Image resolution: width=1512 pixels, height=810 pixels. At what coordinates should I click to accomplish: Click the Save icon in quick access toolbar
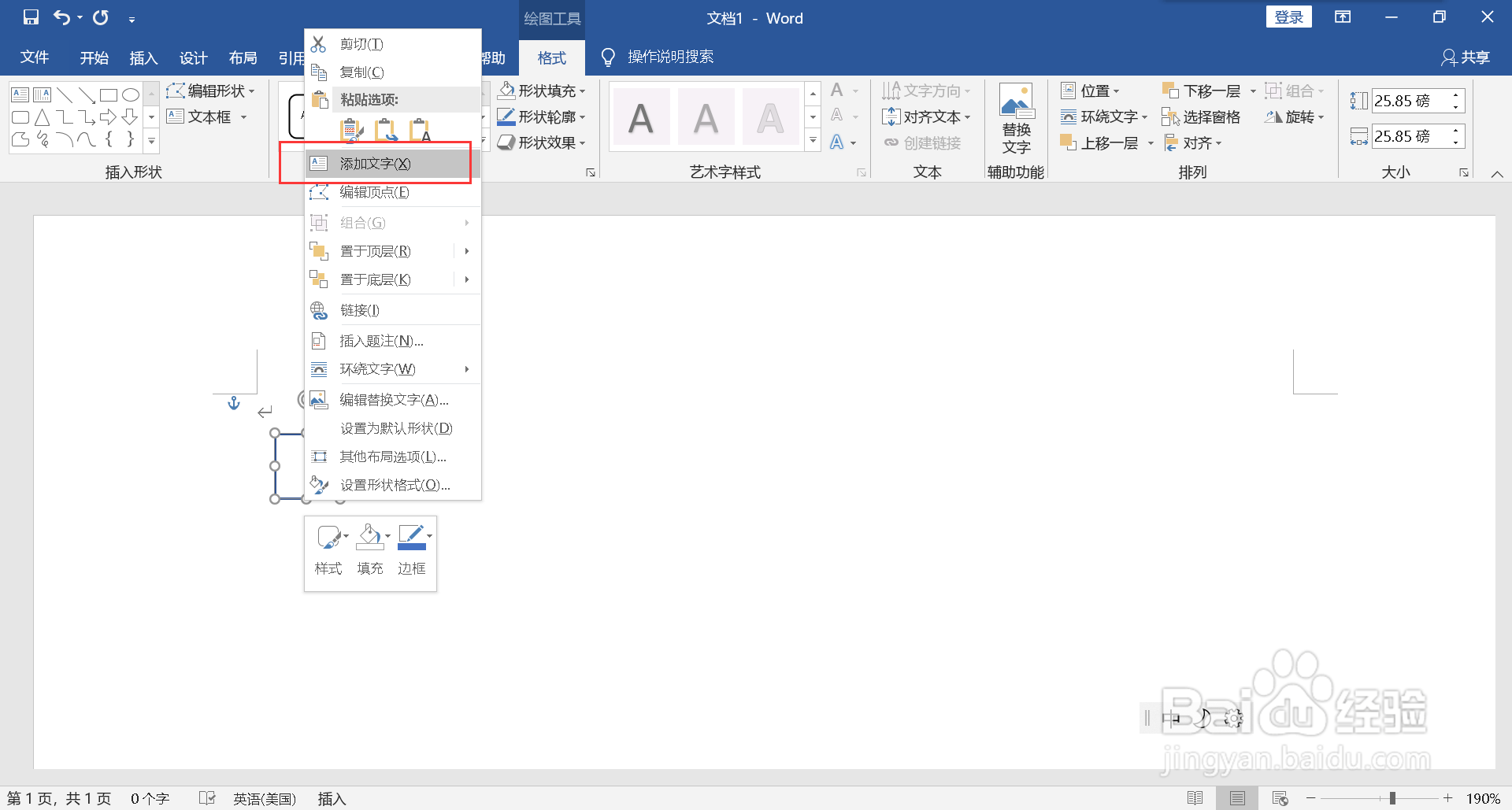tap(30, 17)
